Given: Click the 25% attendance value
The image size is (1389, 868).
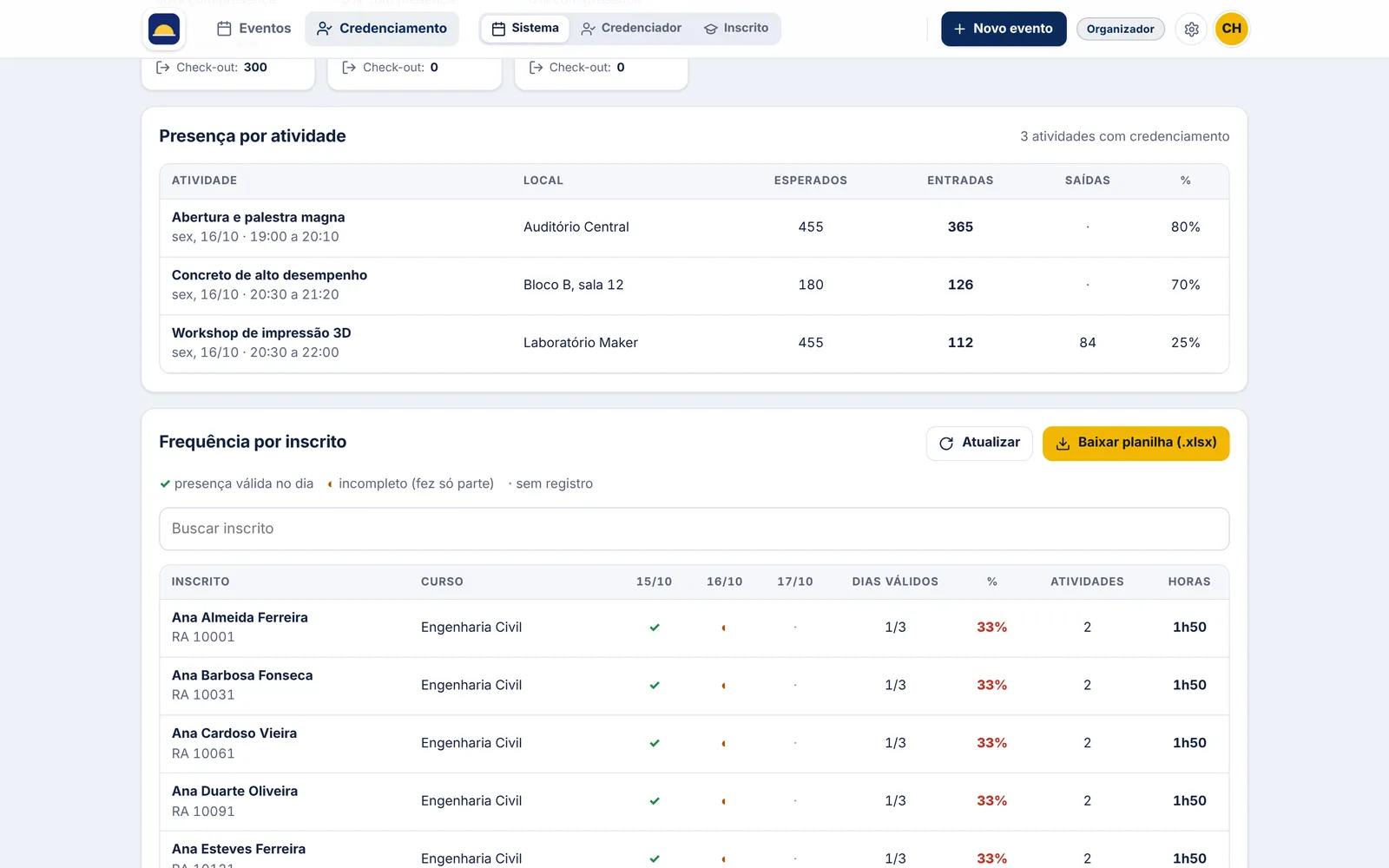Looking at the screenshot, I should pyautogui.click(x=1185, y=343).
